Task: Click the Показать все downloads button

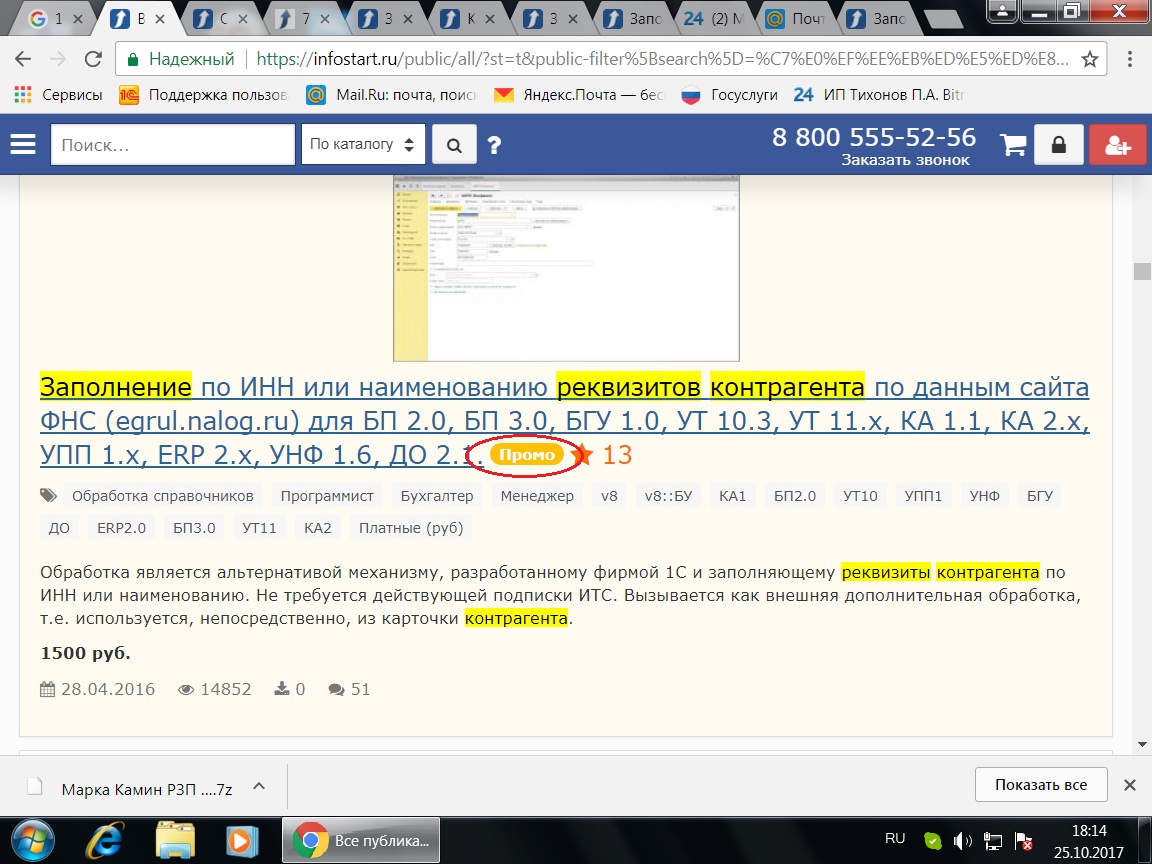Action: pos(1041,785)
